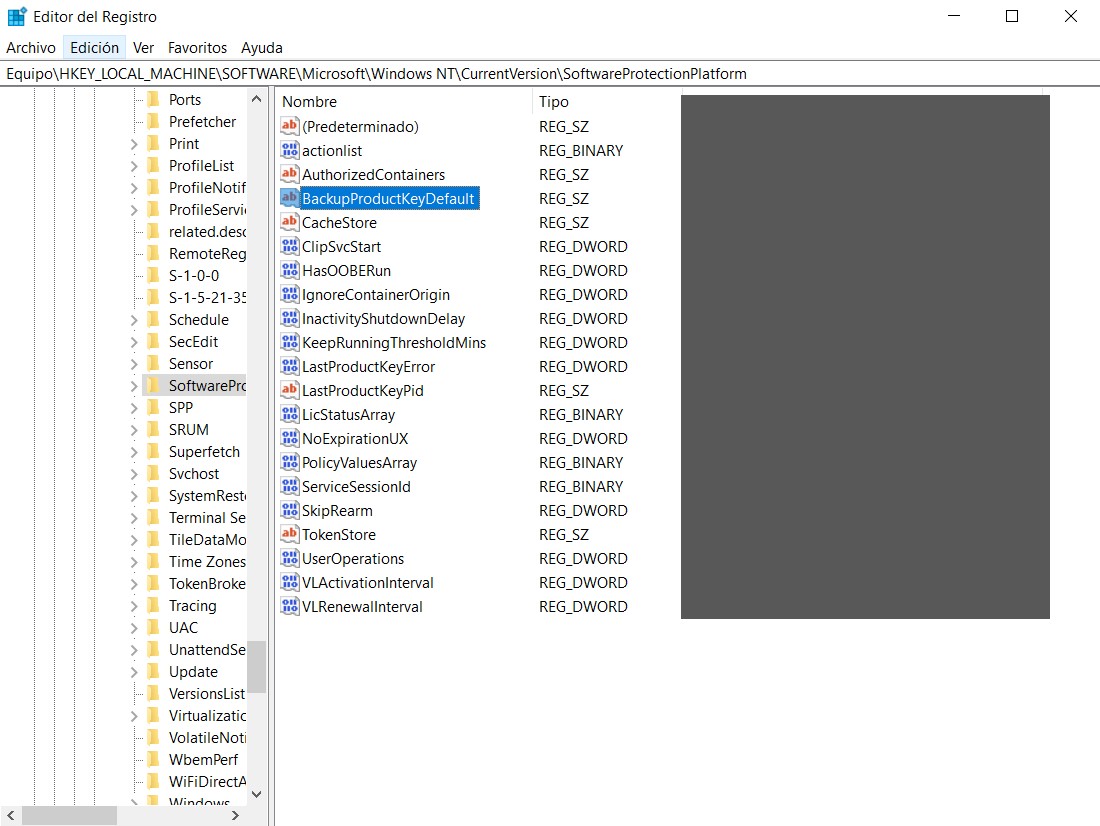Select the Terminal Server key
This screenshot has height=826, width=1100.
coord(207,518)
